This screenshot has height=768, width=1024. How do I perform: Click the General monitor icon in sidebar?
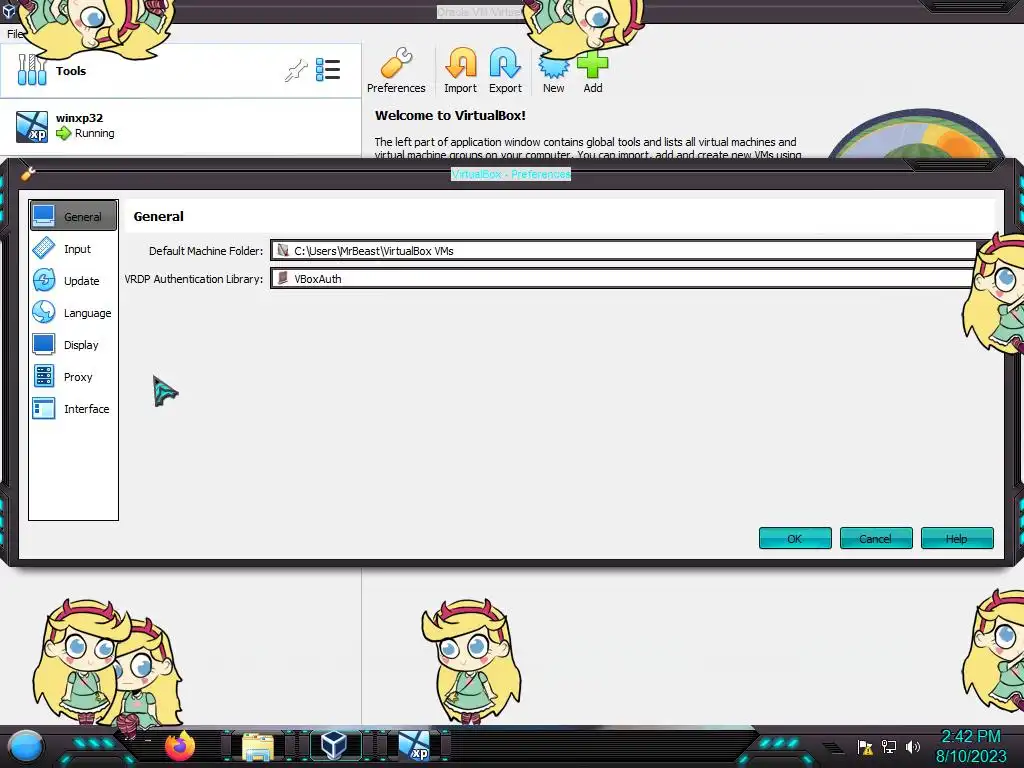point(44,216)
